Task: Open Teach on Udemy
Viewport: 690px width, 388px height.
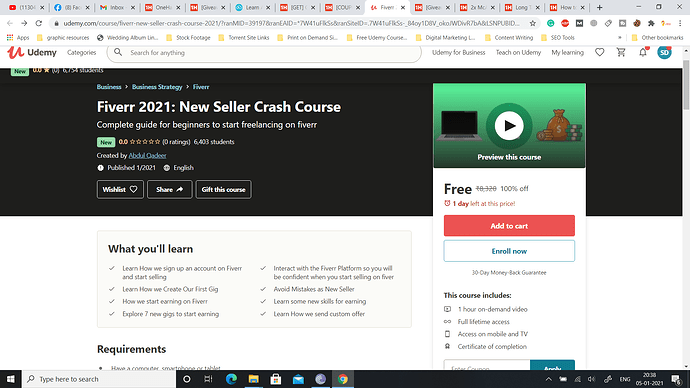Action: (x=518, y=52)
